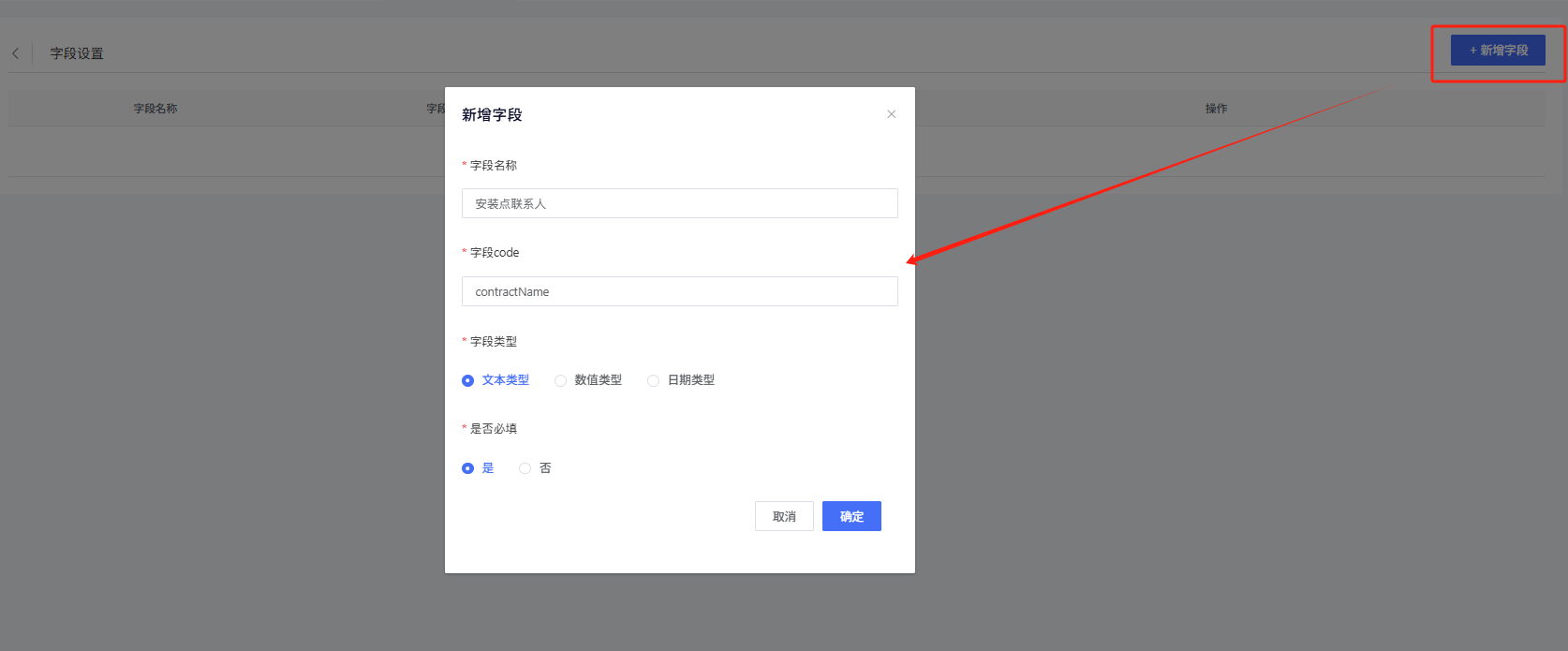Close the 新增字段 dialog with the X
Viewport: 1568px width, 651px height.
(891, 114)
